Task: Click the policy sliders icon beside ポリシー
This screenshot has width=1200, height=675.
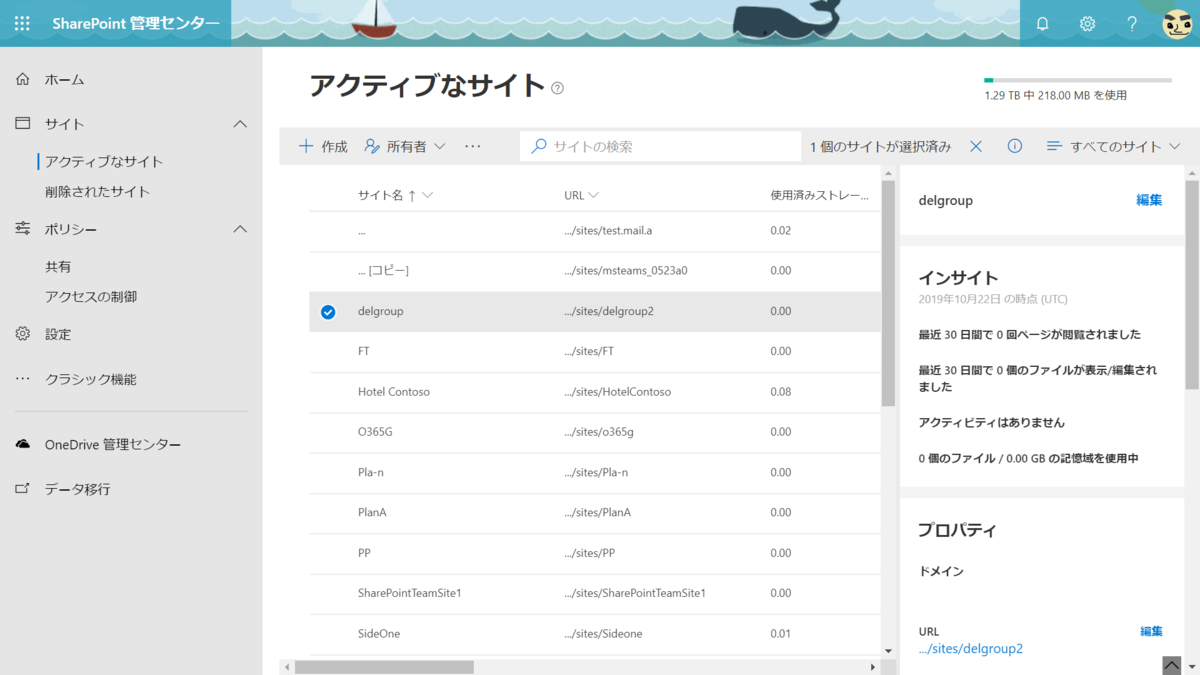Action: click(x=23, y=229)
